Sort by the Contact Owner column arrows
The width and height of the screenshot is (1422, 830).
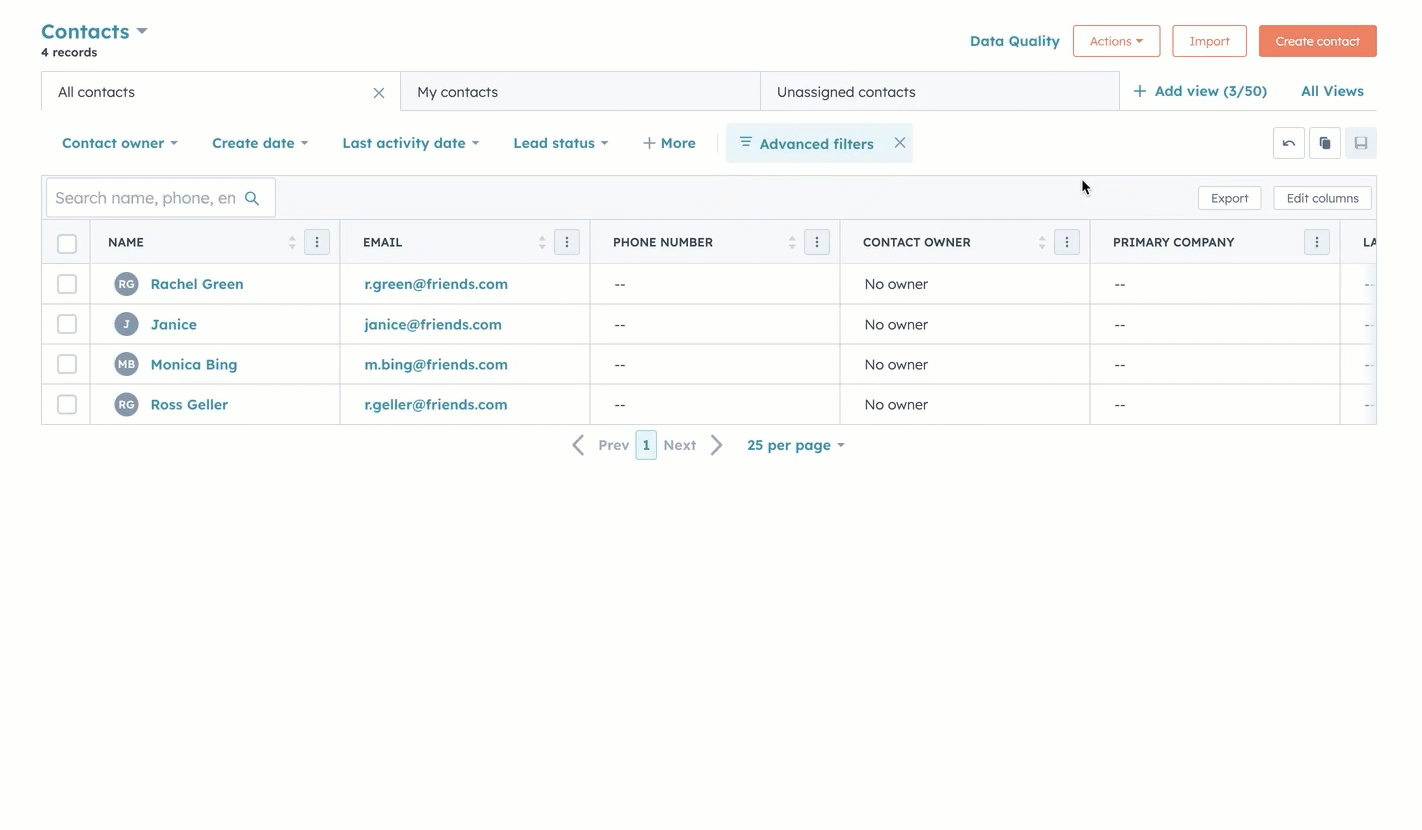pos(1042,242)
